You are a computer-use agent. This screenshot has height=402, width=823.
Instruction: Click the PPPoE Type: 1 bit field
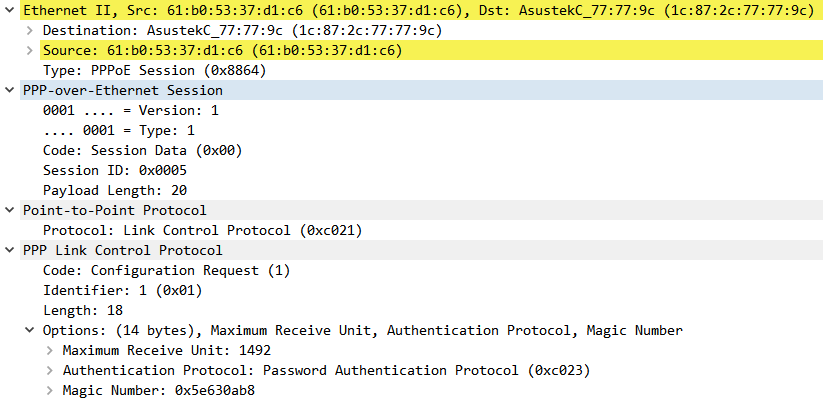[x=119, y=130]
